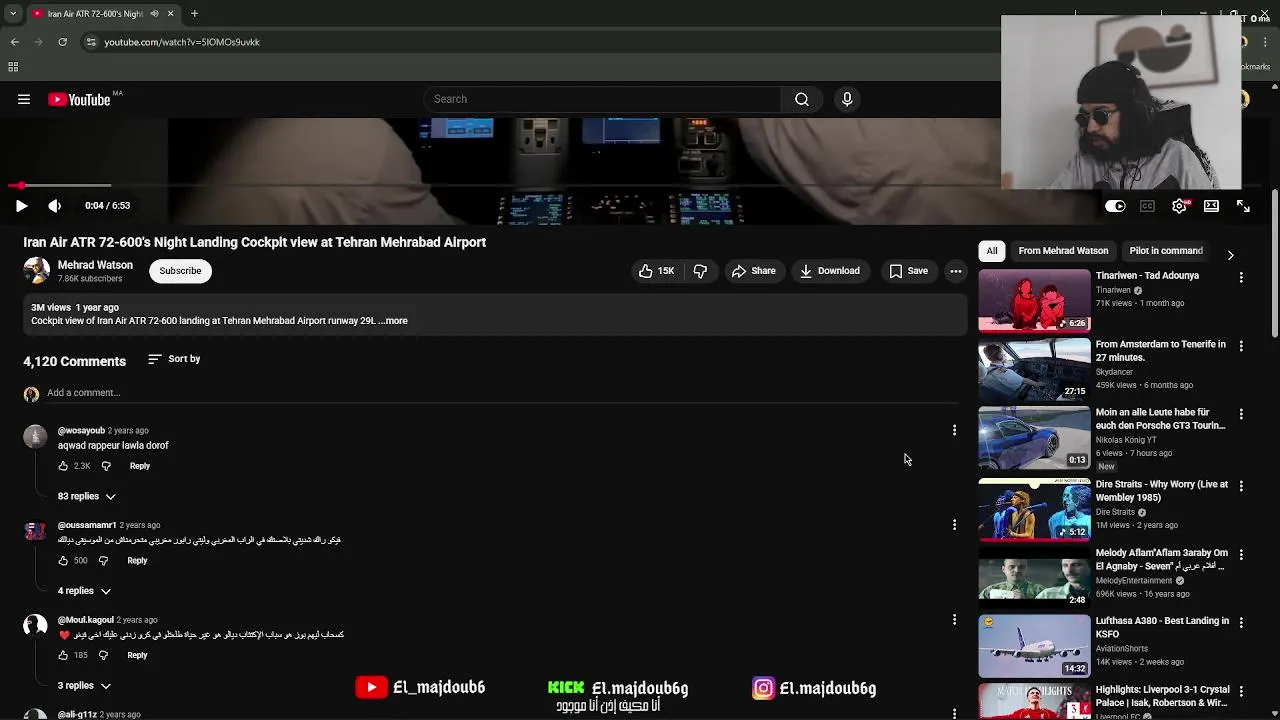Expand 4 replies thread
This screenshot has height=720, width=1280.
point(84,591)
